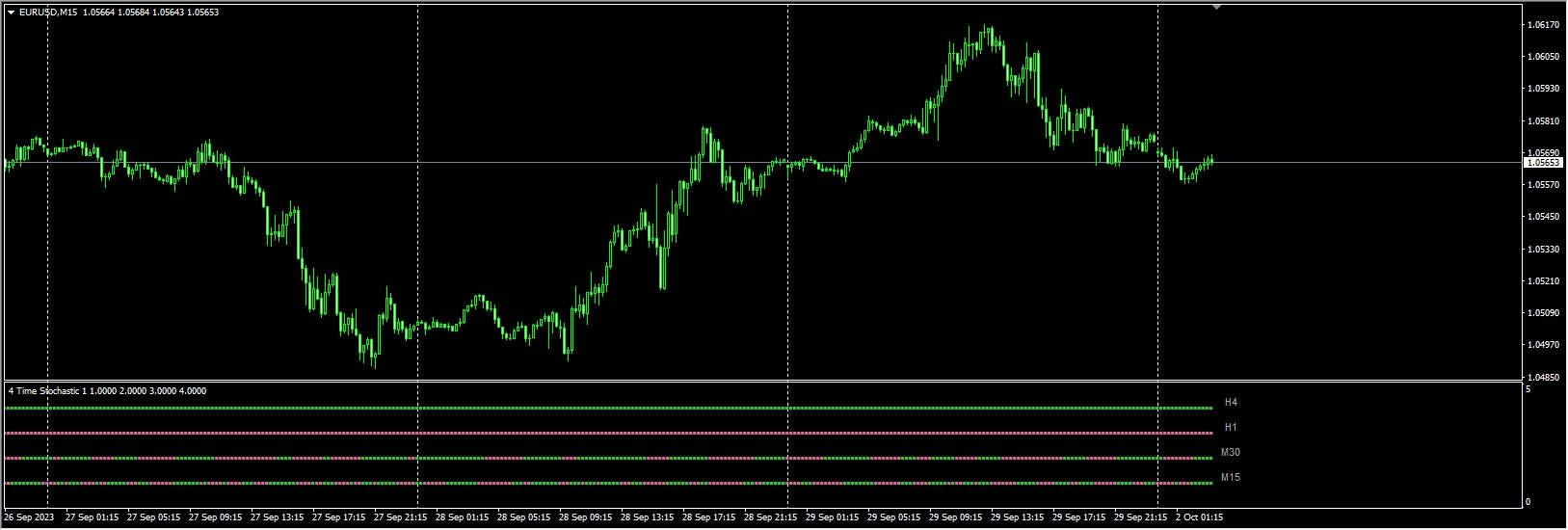Image resolution: width=1568 pixels, height=530 pixels.
Task: Click the '2 Oct 01:15' time label
Action: pyautogui.click(x=1199, y=517)
